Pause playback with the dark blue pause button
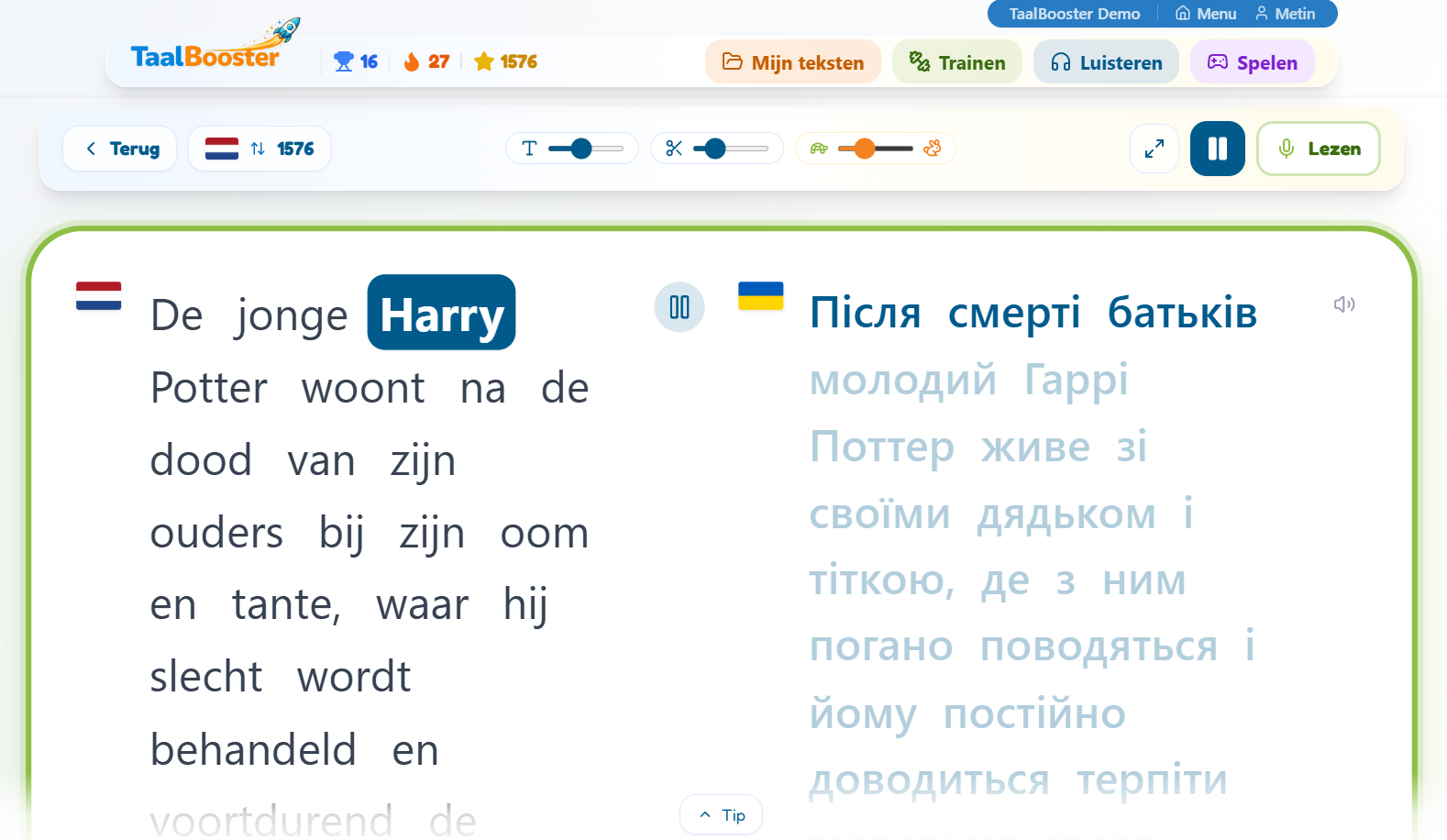This screenshot has height=840, width=1447. (1218, 149)
